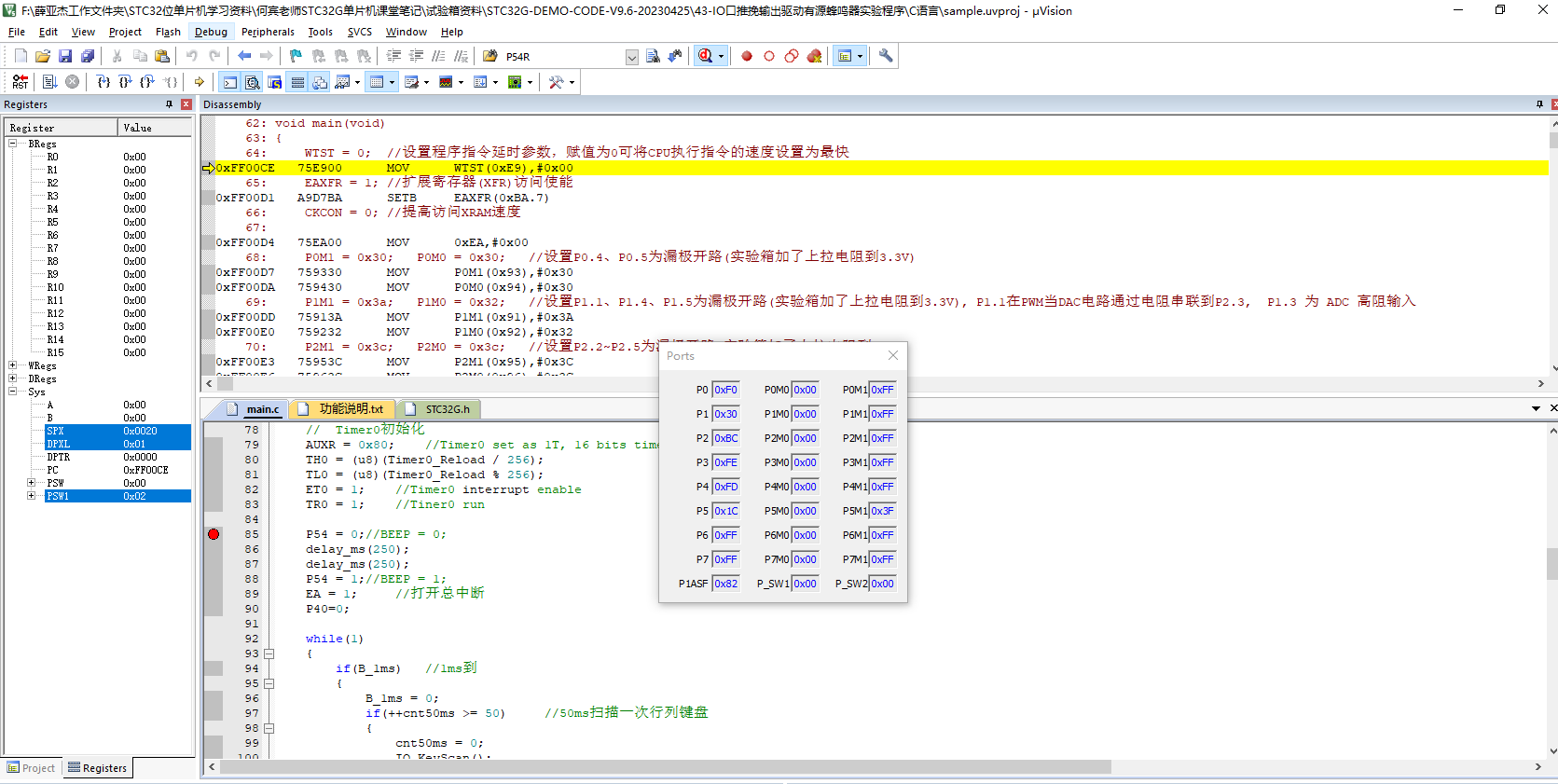Disable all breakpoints icon
Screen dimensions: 1558x784
pos(792,56)
